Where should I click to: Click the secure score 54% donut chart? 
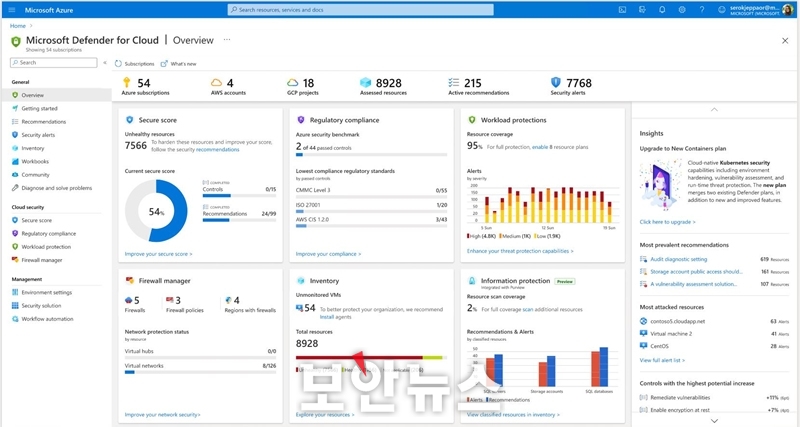(x=156, y=211)
